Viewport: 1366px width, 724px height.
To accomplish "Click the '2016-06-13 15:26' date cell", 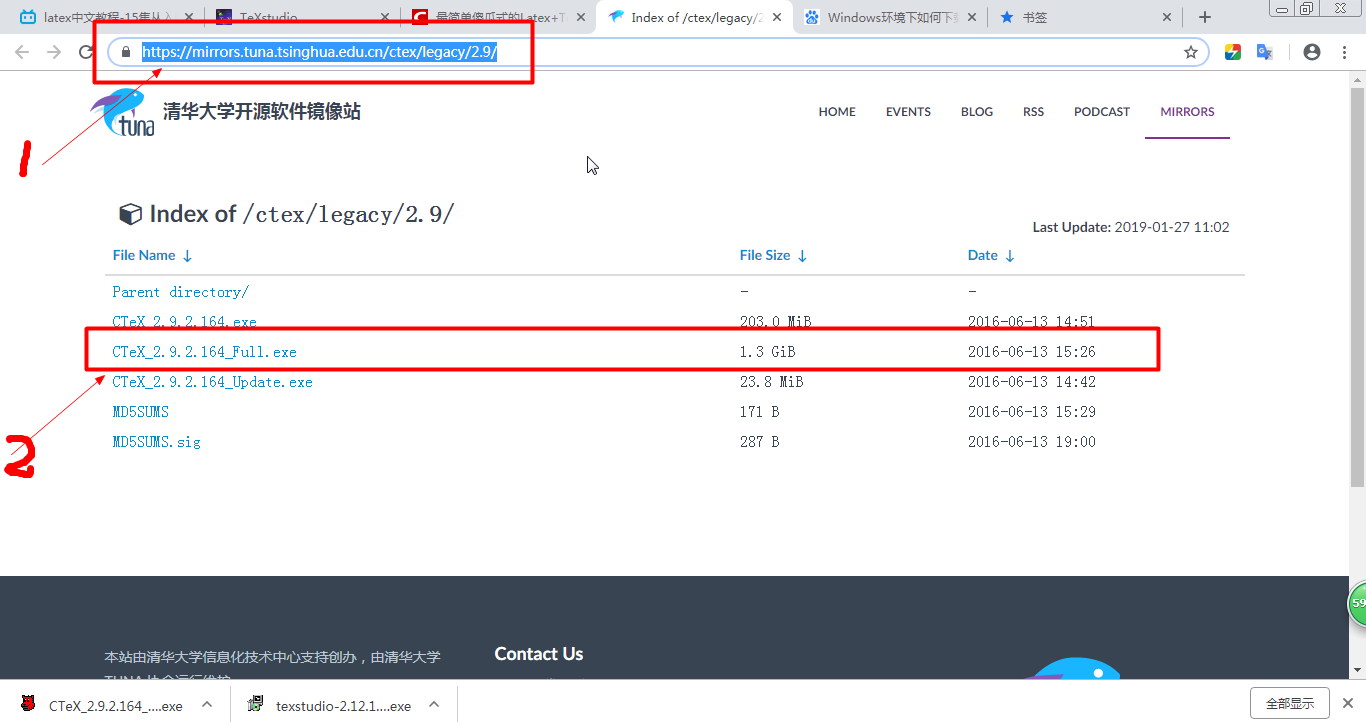I will (x=1031, y=352).
